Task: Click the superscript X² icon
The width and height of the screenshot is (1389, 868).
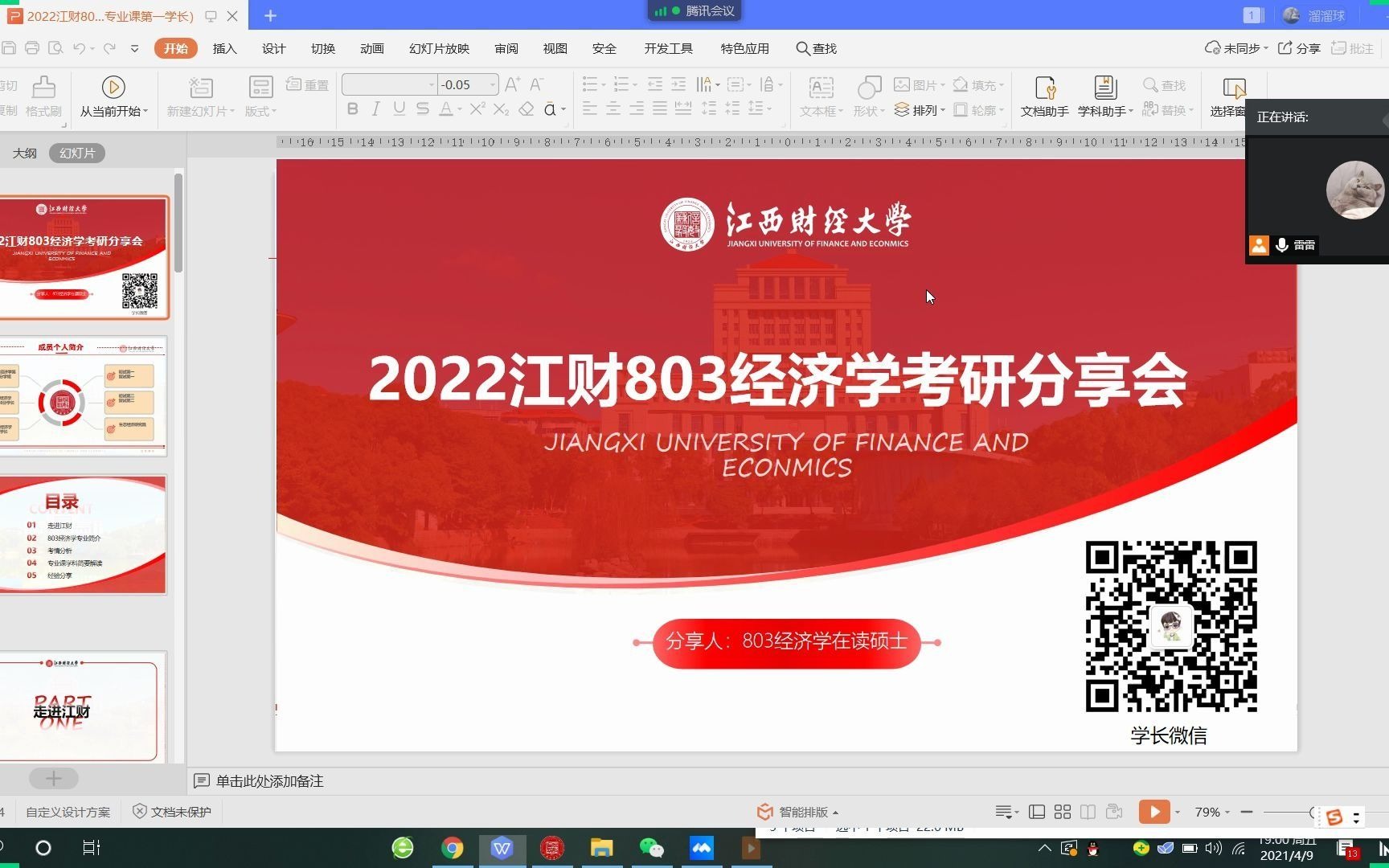Action: click(477, 108)
